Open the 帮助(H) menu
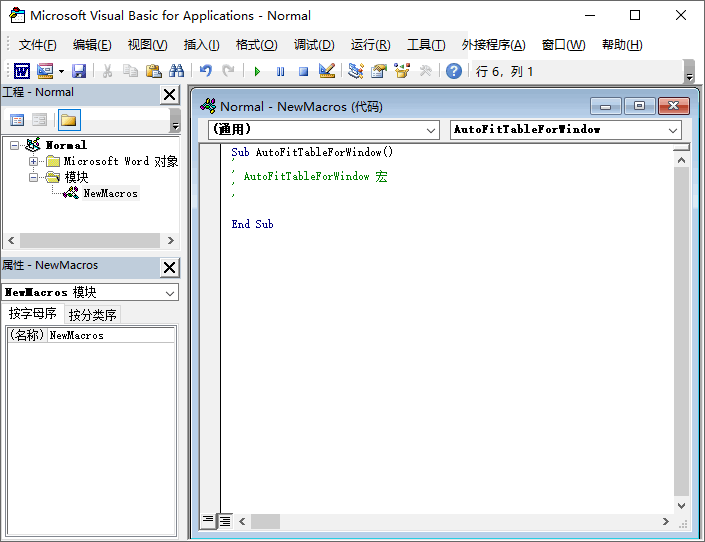The height and width of the screenshot is (542, 705). click(622, 45)
